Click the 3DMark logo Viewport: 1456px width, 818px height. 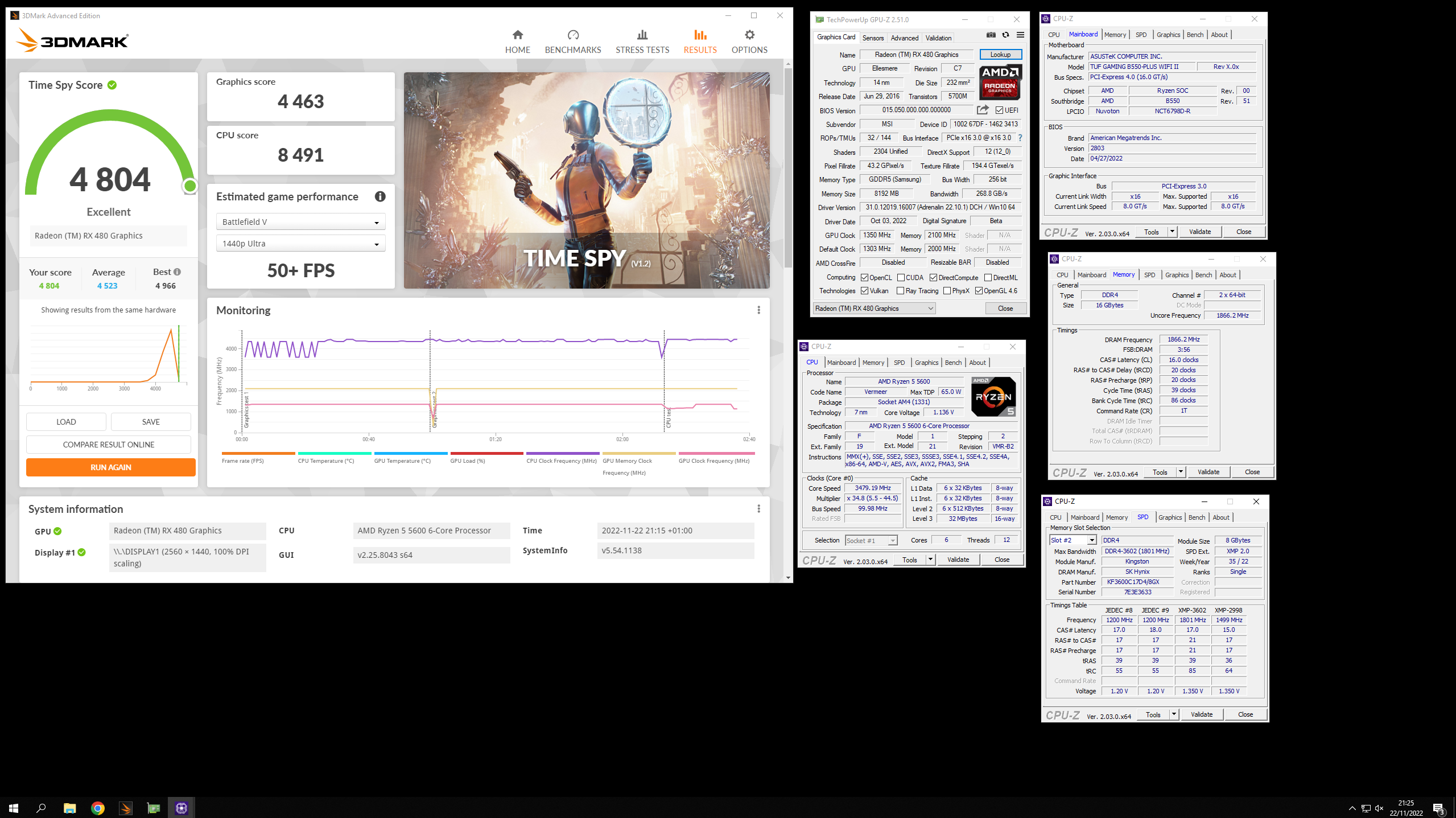tap(72, 40)
